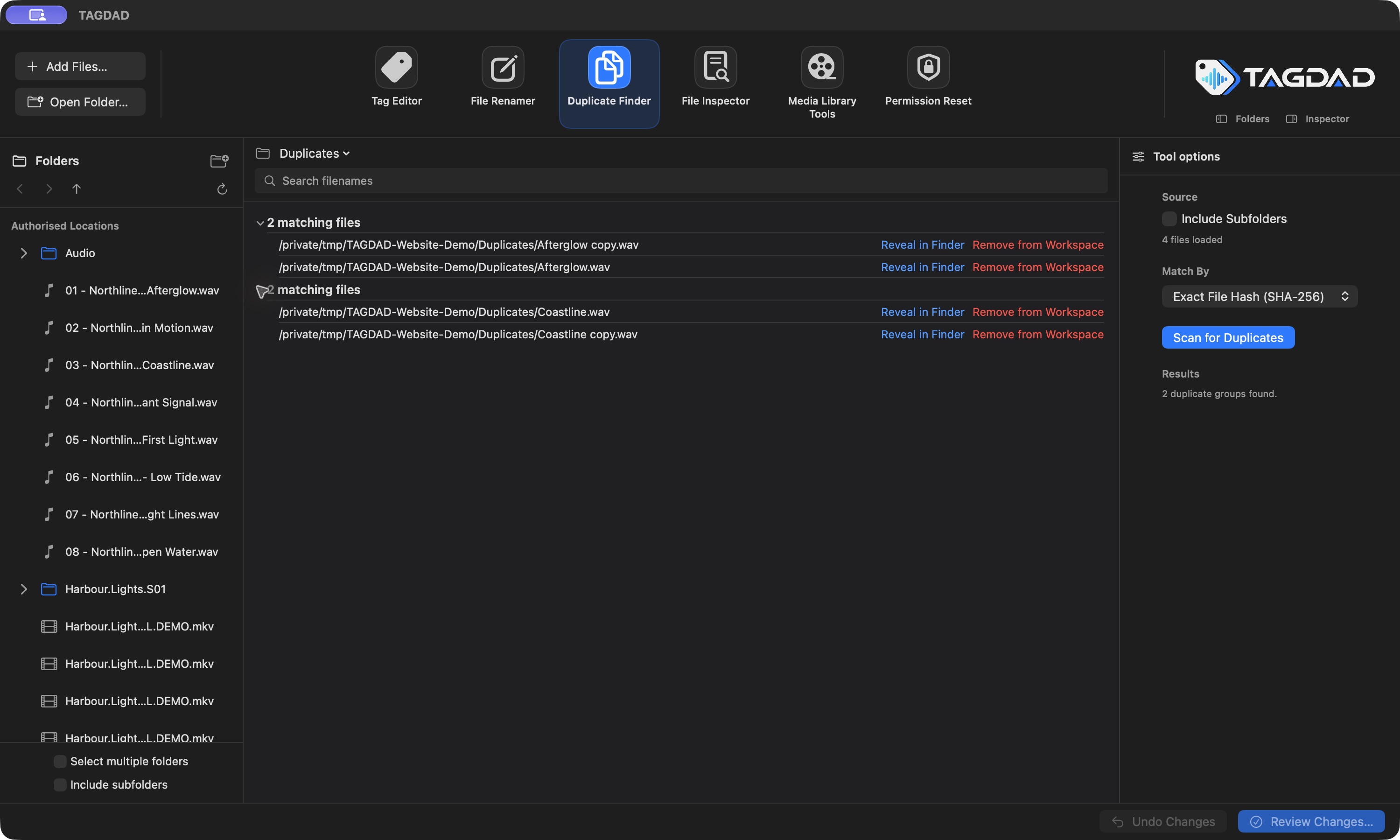Expand the Audio folder

pyautogui.click(x=23, y=253)
